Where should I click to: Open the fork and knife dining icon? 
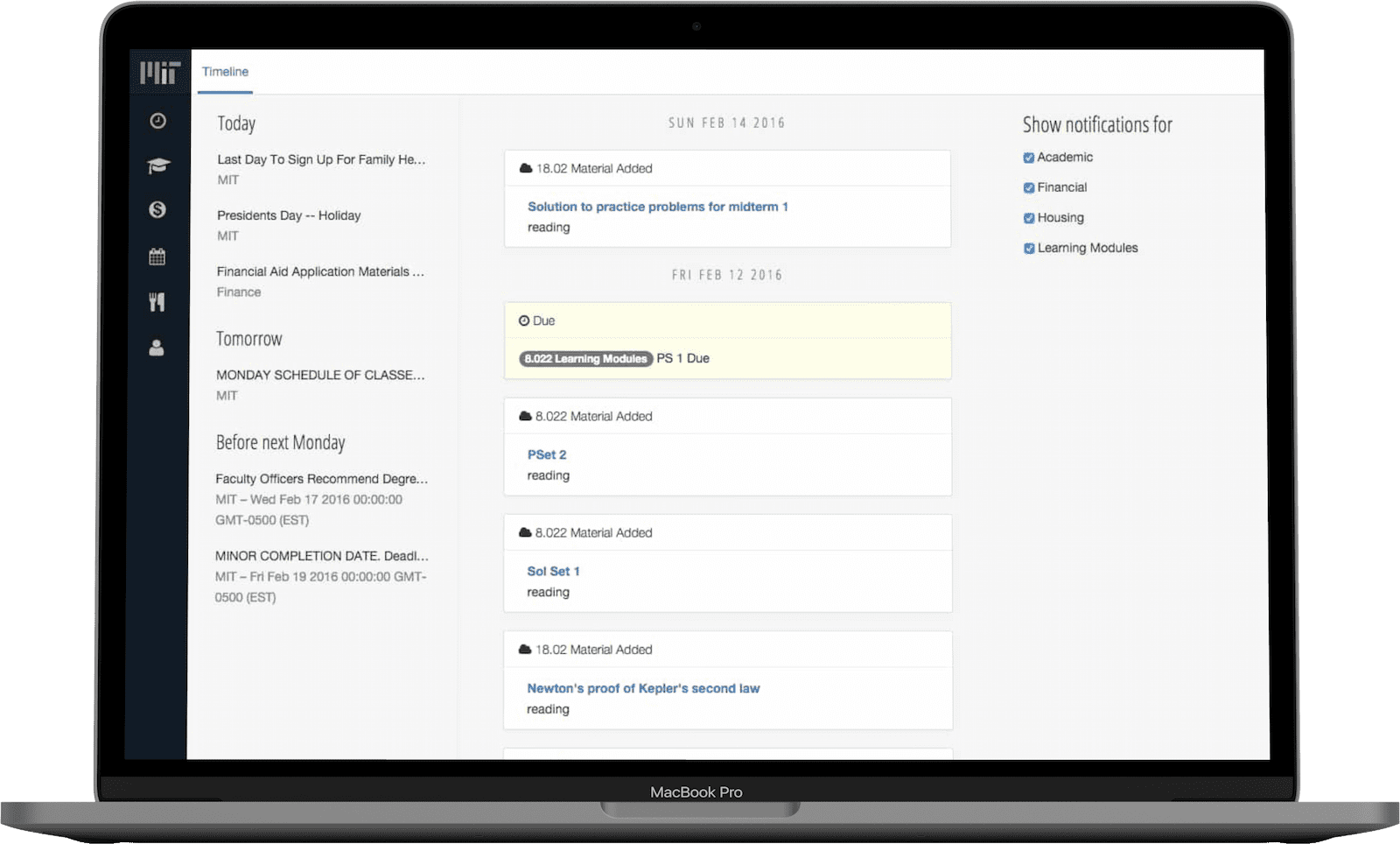[157, 302]
